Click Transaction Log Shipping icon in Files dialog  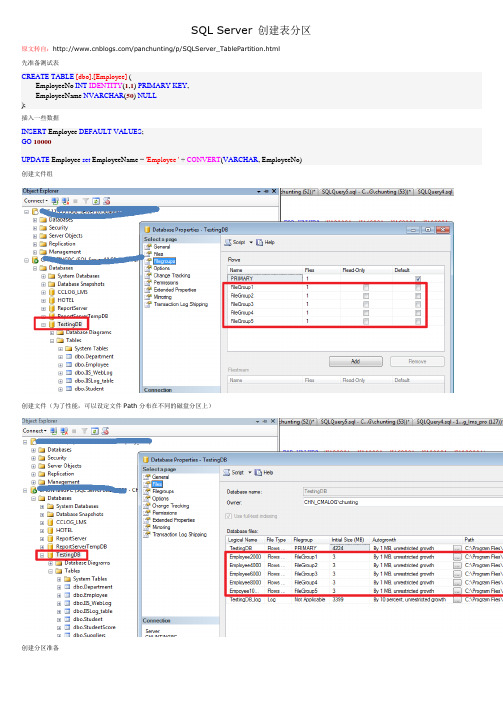point(147,535)
